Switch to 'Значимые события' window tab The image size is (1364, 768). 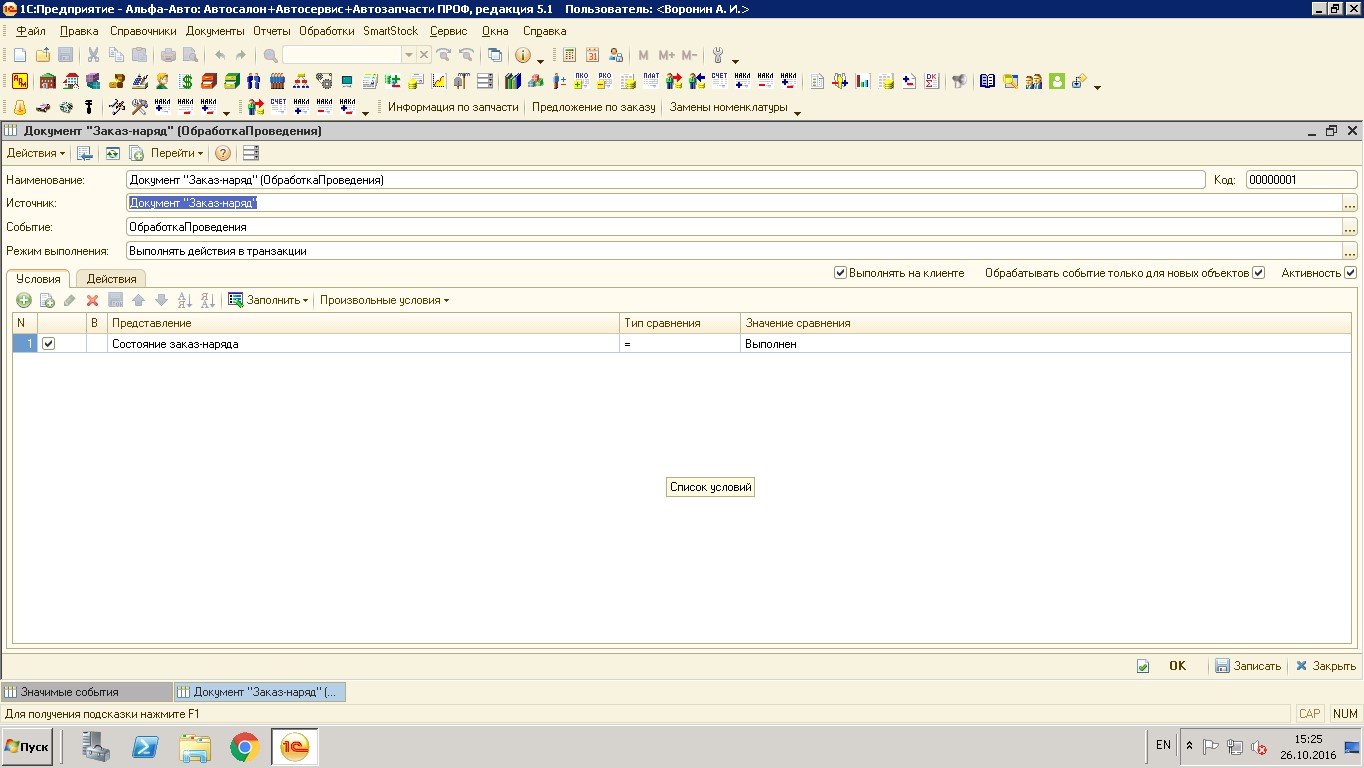(x=86, y=692)
